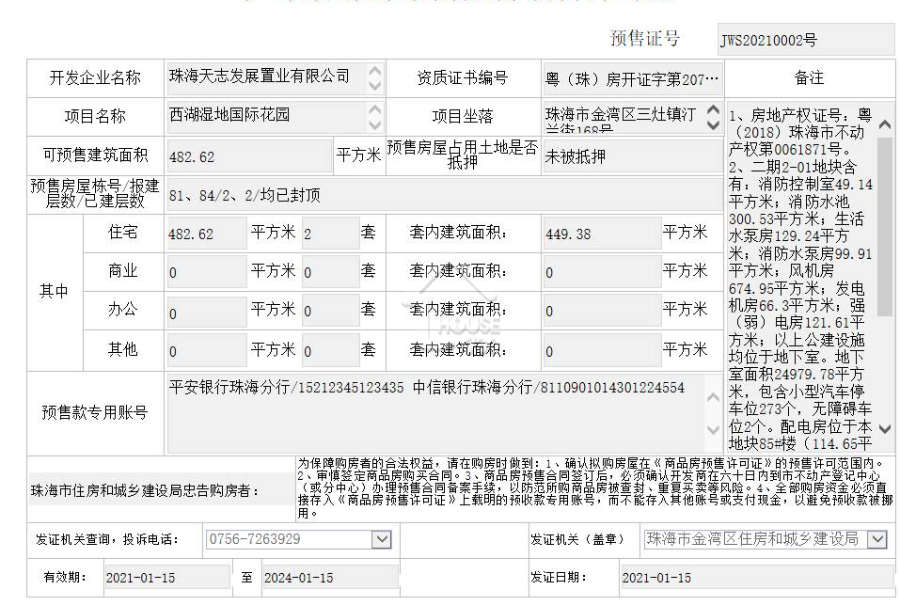Click down arrow in project name field
This screenshot has width=900, height=600.
375,125
